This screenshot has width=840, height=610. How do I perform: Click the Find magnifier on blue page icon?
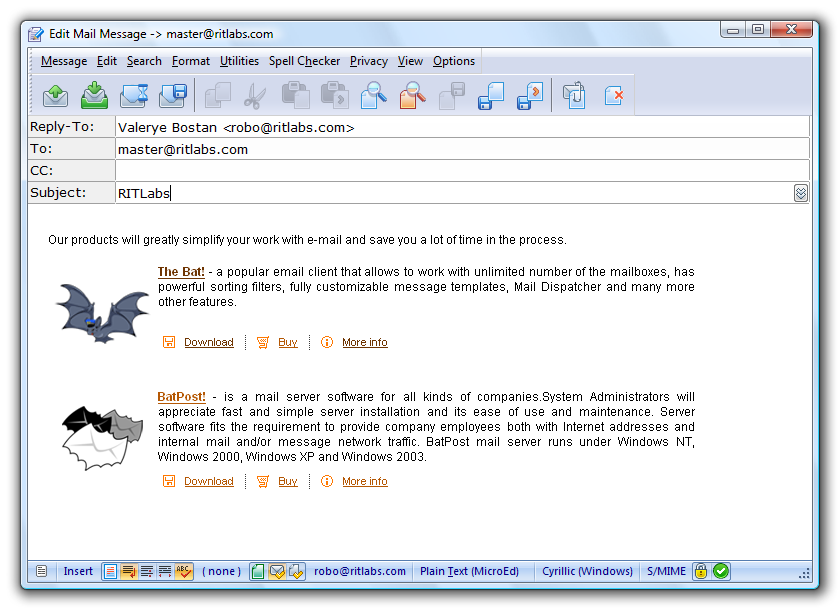click(373, 95)
